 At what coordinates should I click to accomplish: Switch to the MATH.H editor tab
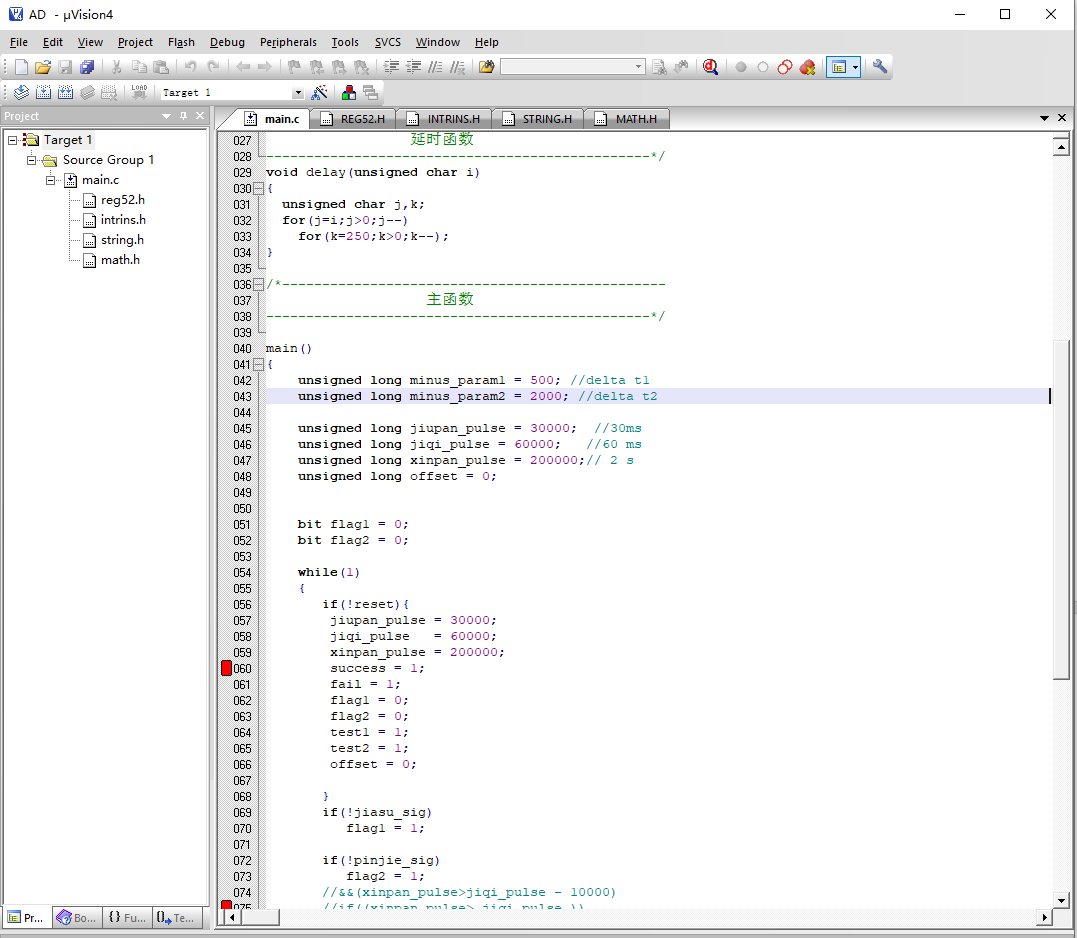pyautogui.click(x=626, y=119)
